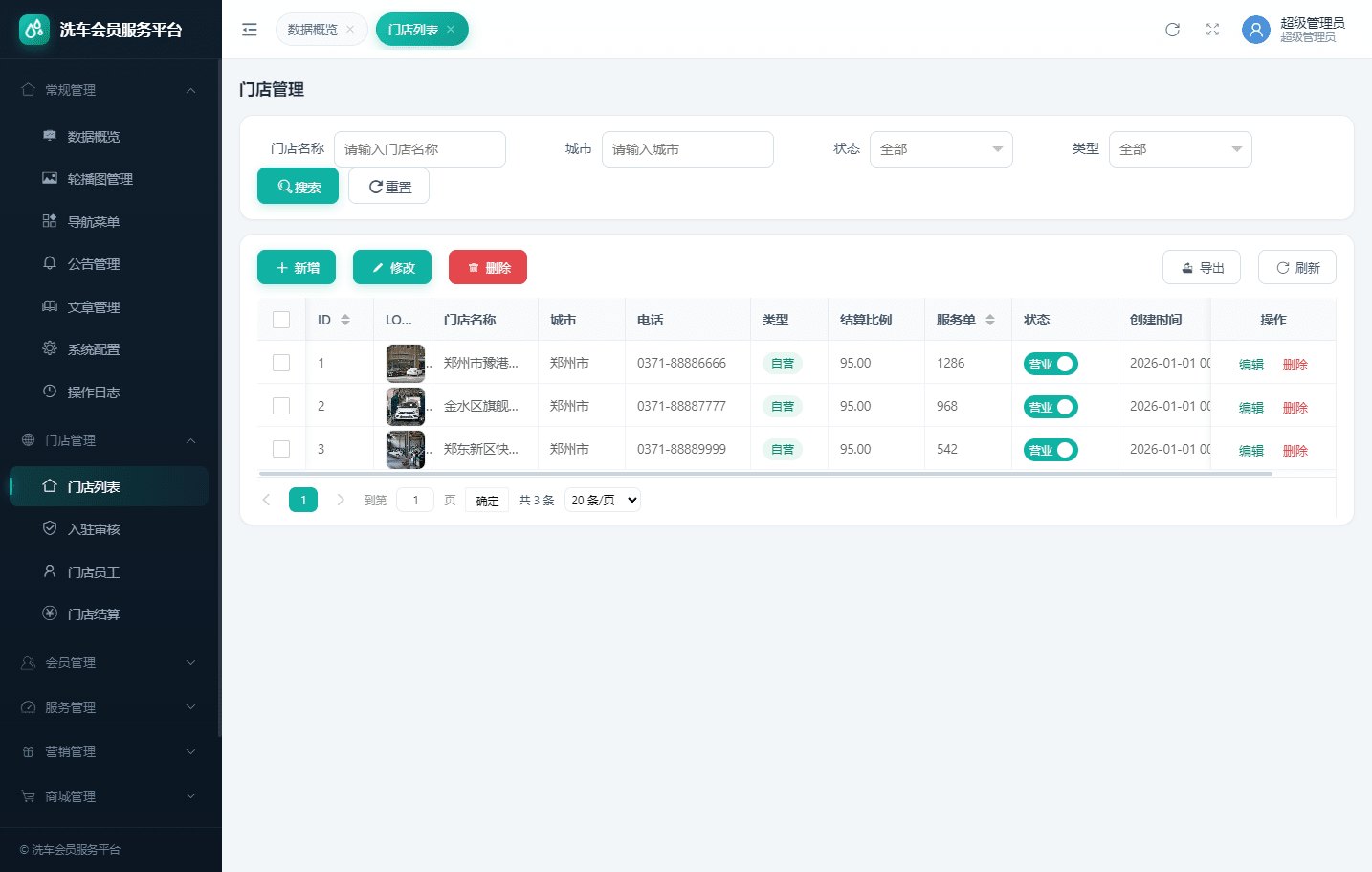Click the platform logo droplet icon

point(34,30)
